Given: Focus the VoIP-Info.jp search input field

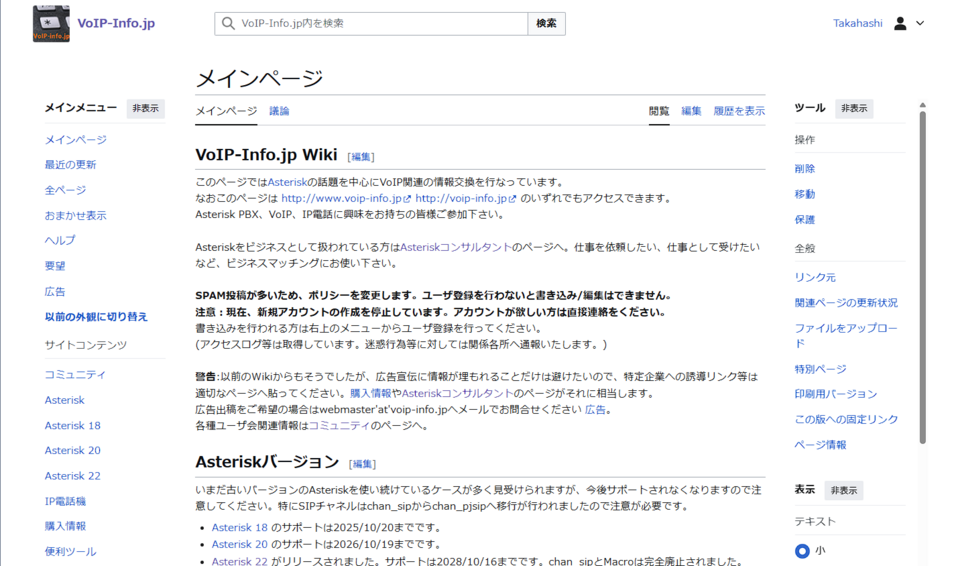Looking at the screenshot, I should pos(380,23).
